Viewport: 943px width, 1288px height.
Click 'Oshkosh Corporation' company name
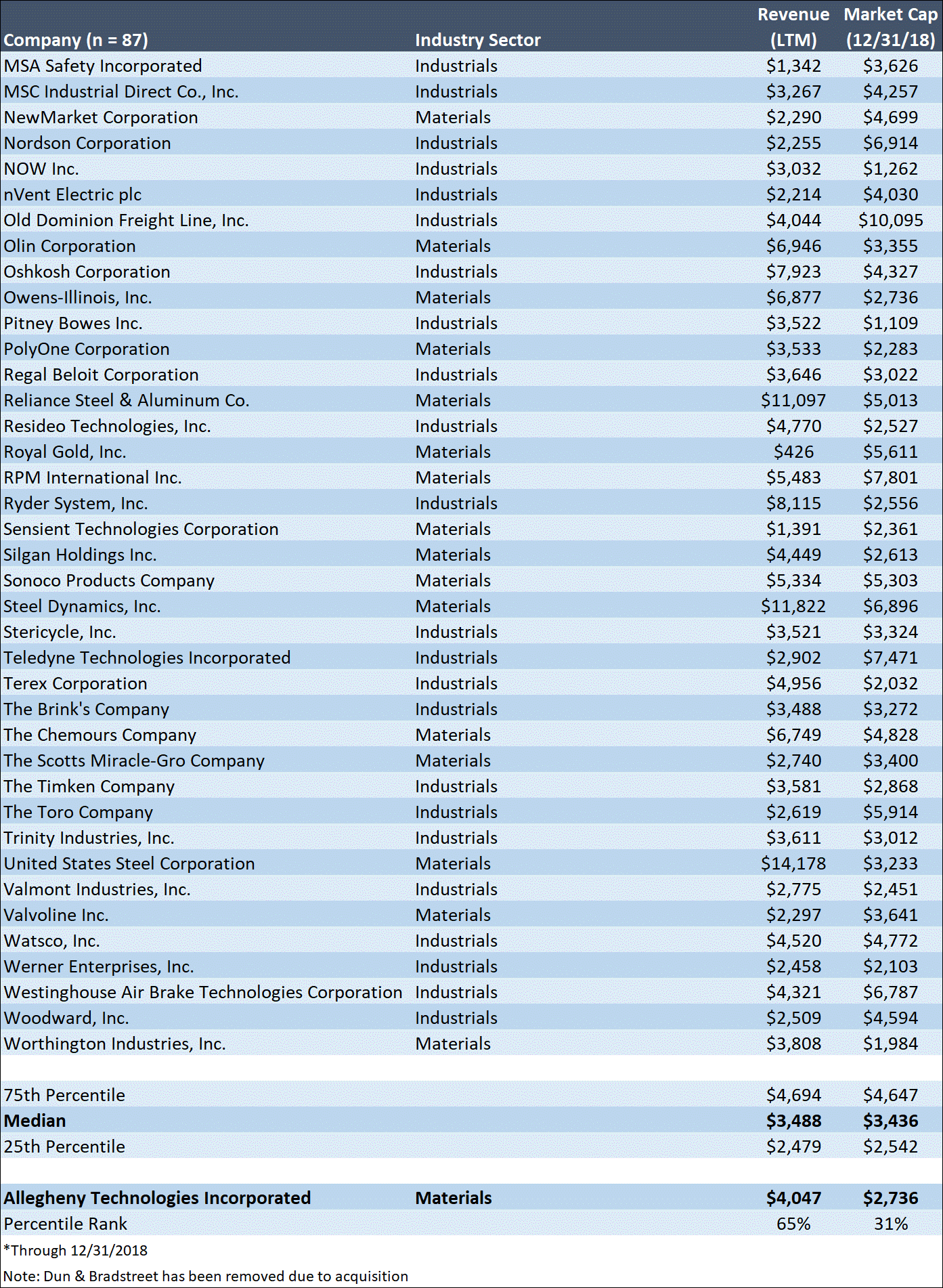(87, 272)
